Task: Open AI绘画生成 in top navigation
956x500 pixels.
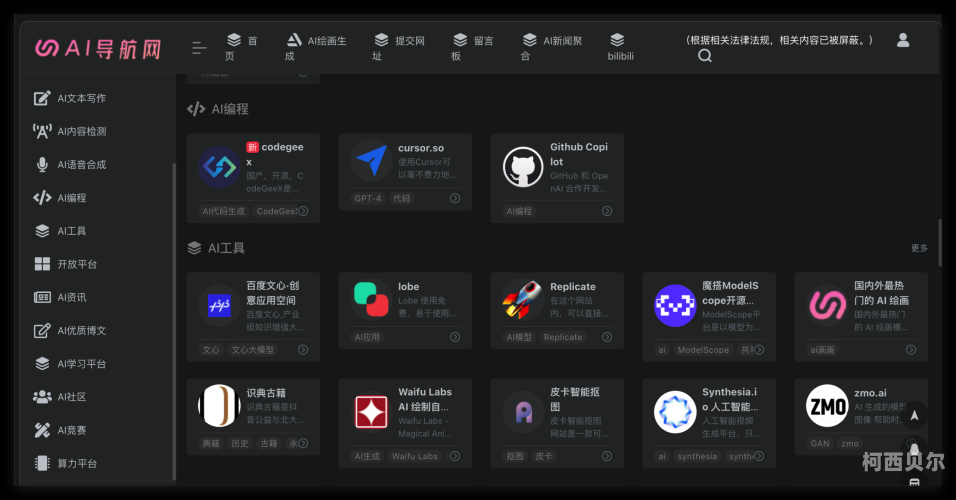Action: [315, 48]
